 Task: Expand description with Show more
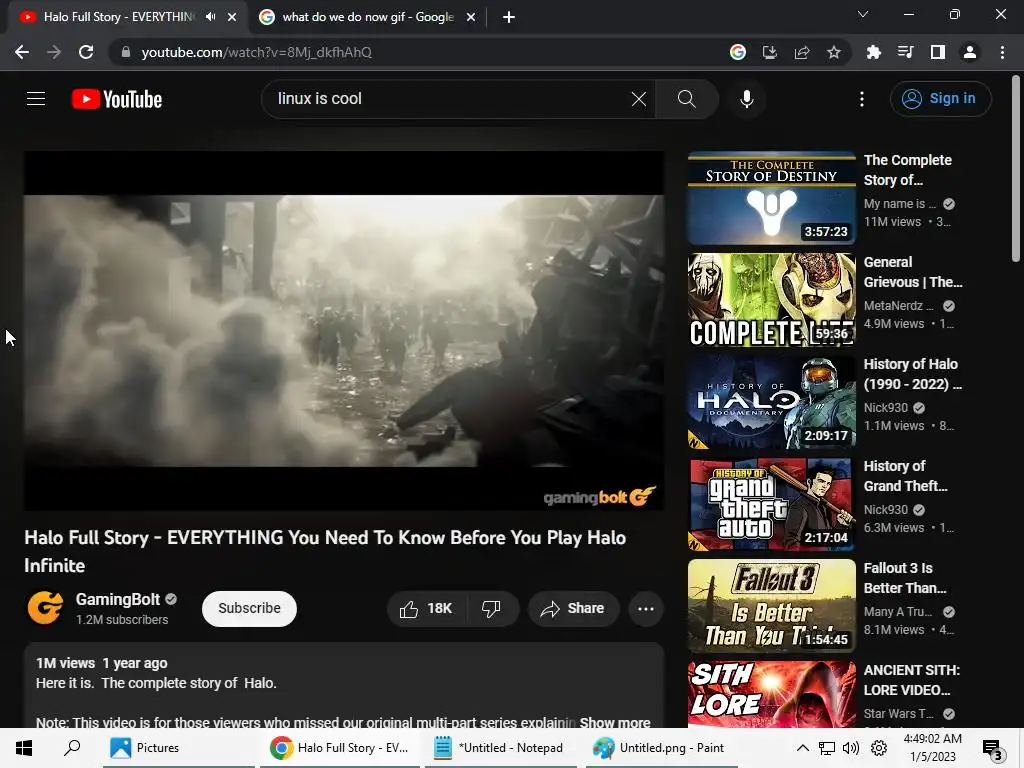[x=615, y=722]
